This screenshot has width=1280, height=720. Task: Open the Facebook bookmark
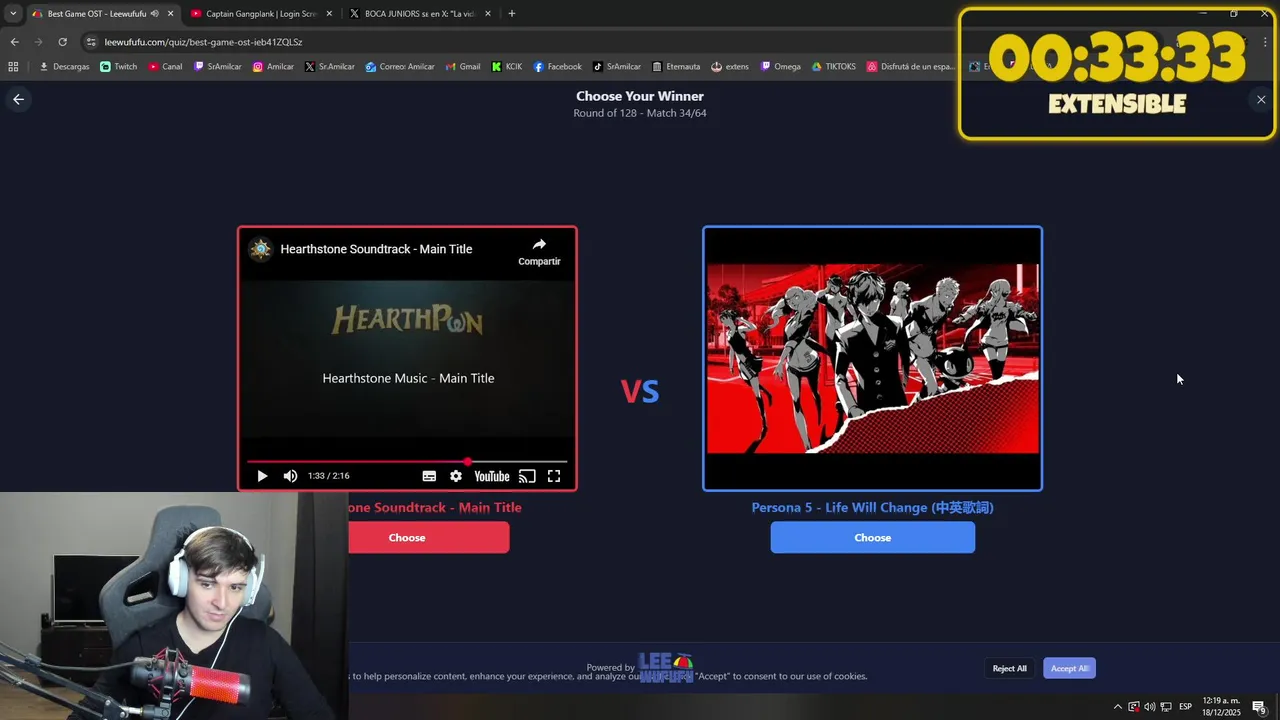tap(557, 67)
